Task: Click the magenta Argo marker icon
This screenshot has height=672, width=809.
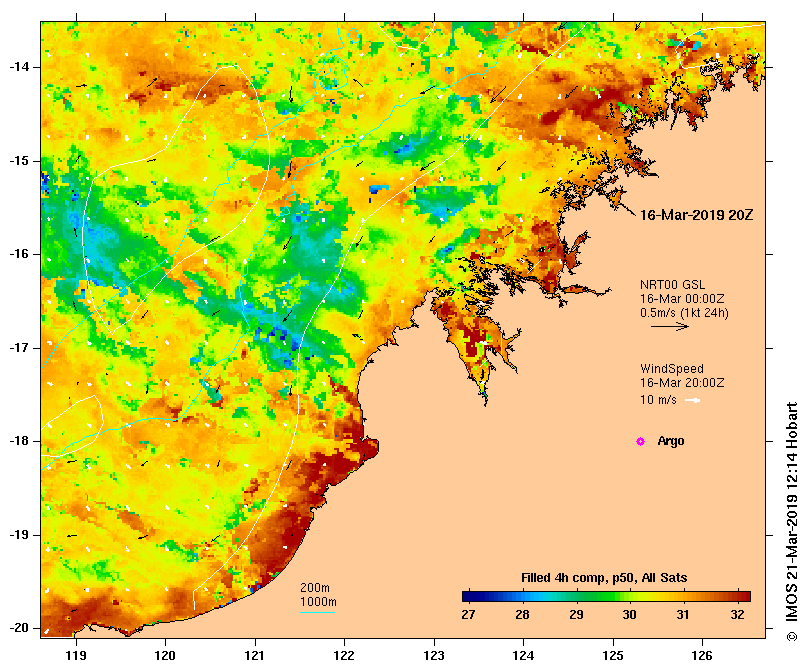Action: tap(640, 441)
